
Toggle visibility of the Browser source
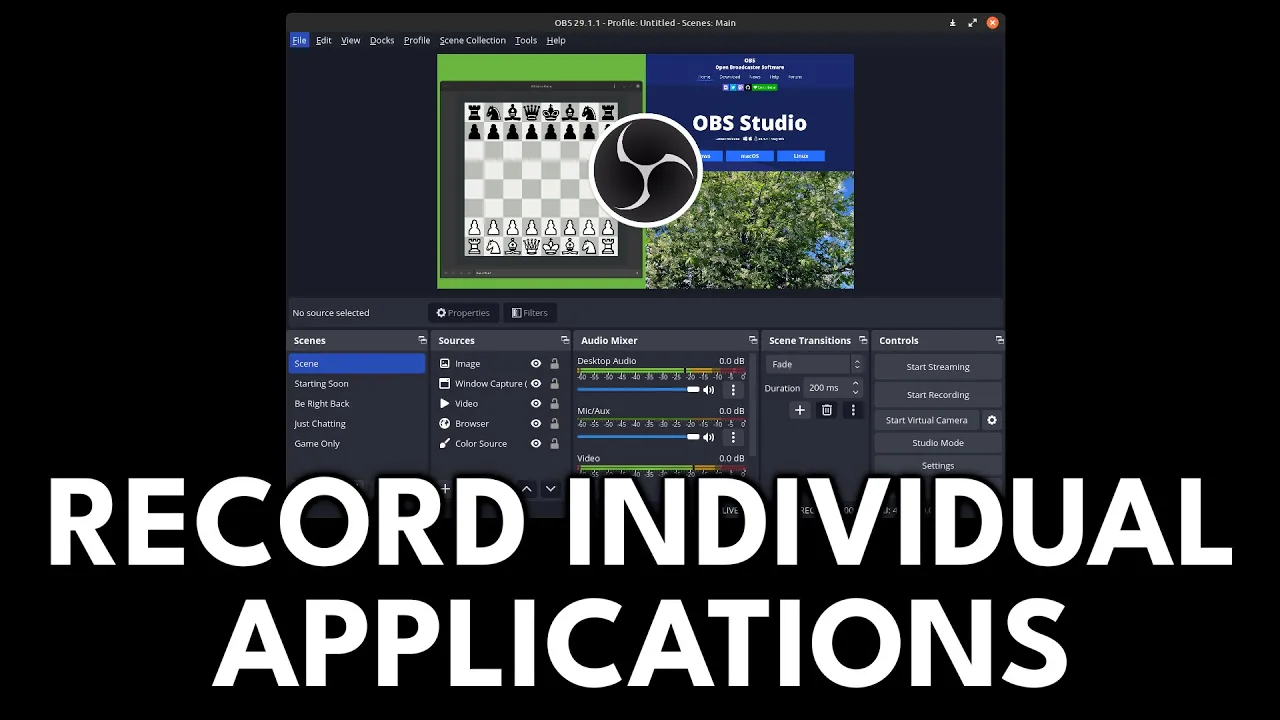point(536,424)
